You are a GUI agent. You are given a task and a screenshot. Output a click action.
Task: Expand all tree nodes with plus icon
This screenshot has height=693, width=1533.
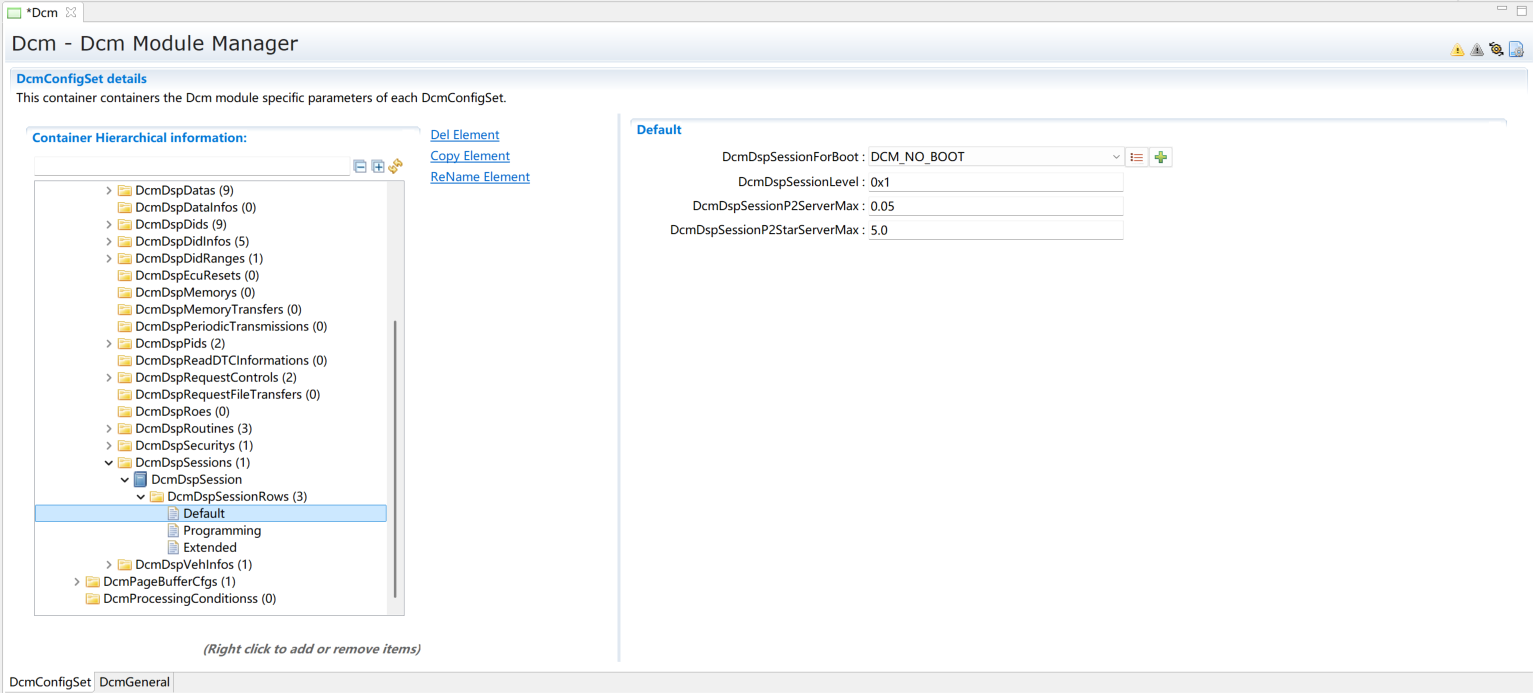(378, 167)
